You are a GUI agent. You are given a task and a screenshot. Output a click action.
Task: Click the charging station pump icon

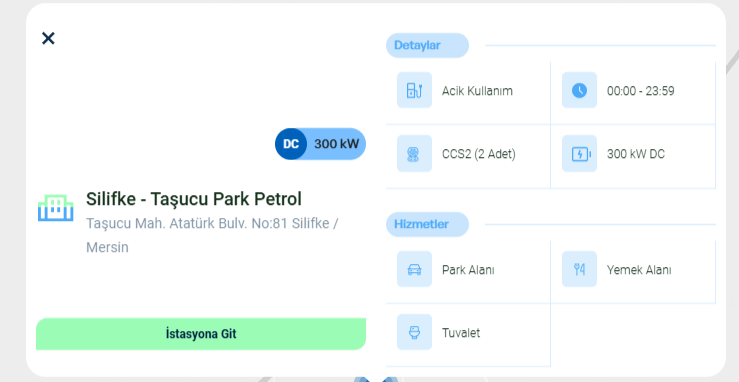414,90
